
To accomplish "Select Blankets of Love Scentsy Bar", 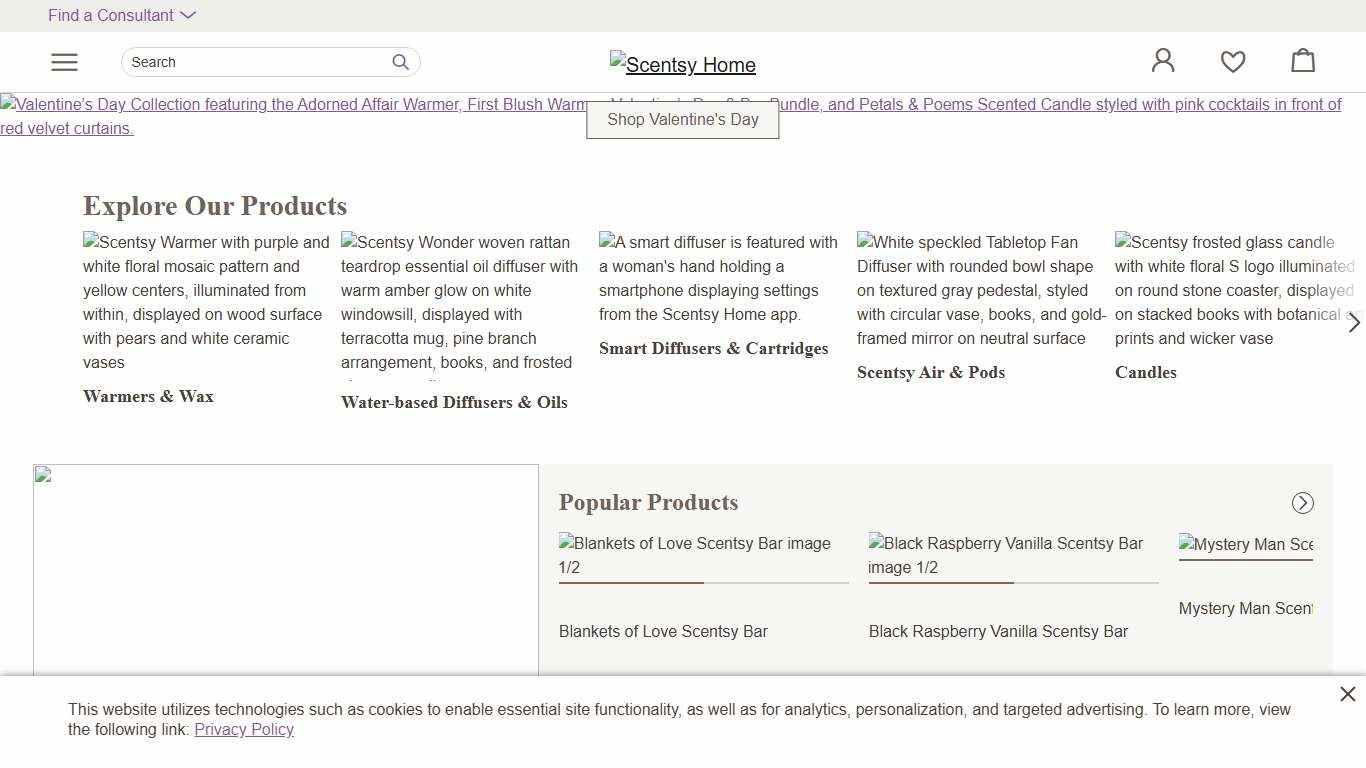I will pyautogui.click(x=663, y=631).
